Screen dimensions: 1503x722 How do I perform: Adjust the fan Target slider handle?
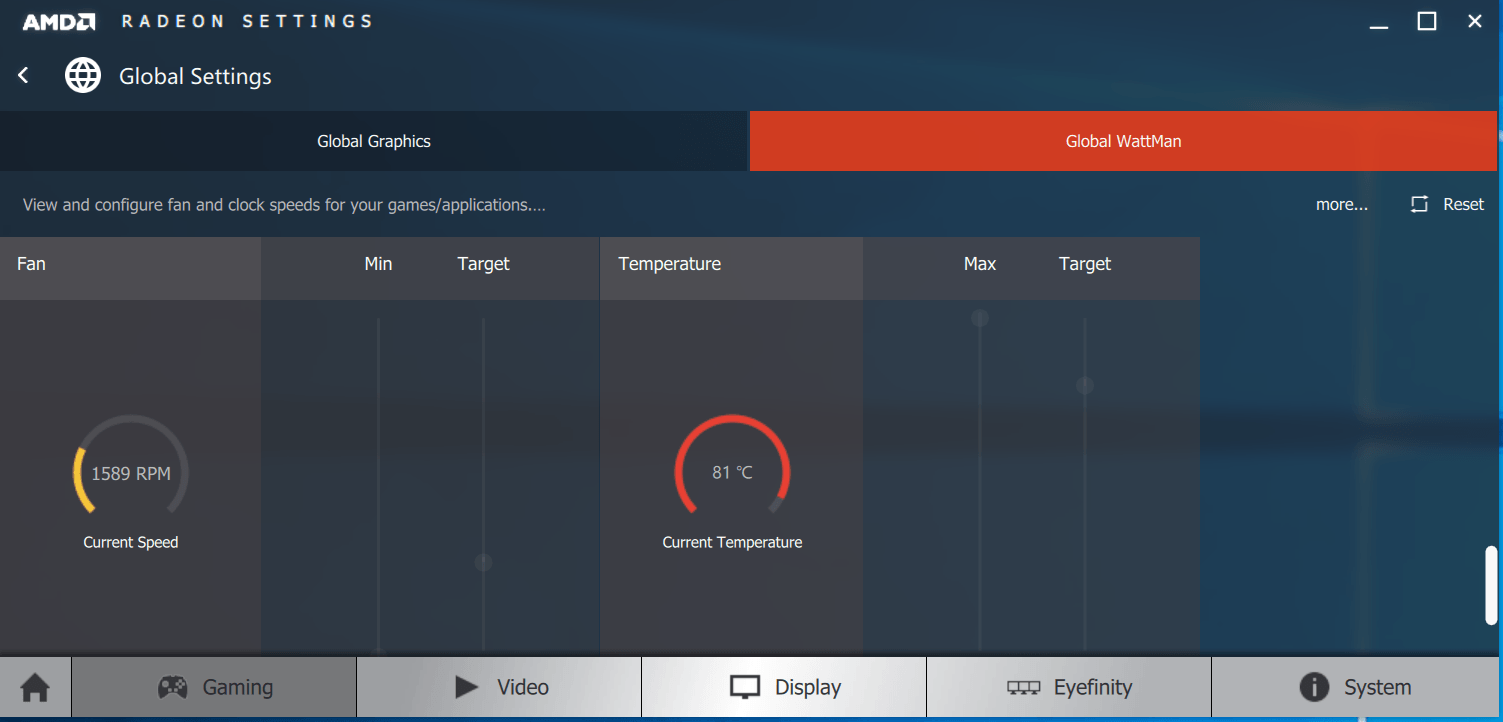point(483,563)
